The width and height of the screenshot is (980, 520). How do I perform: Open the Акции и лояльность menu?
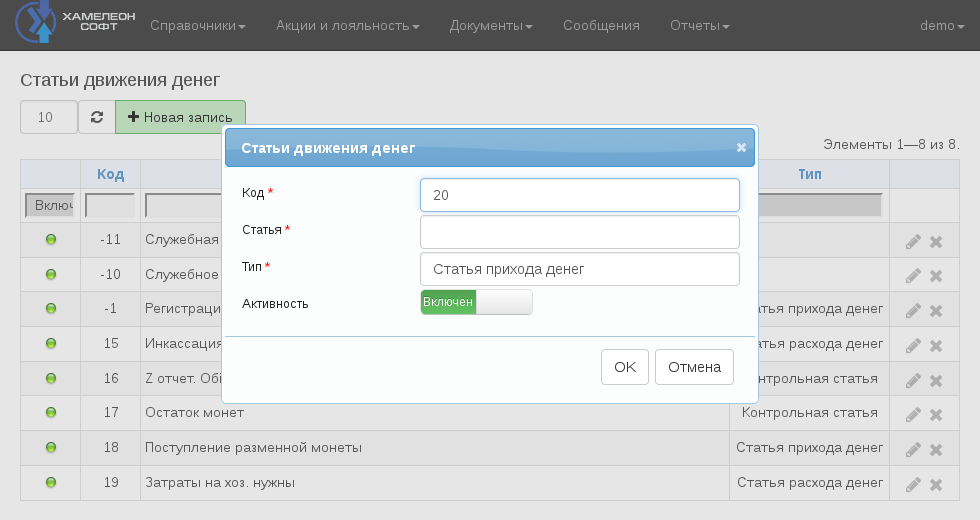(x=348, y=26)
